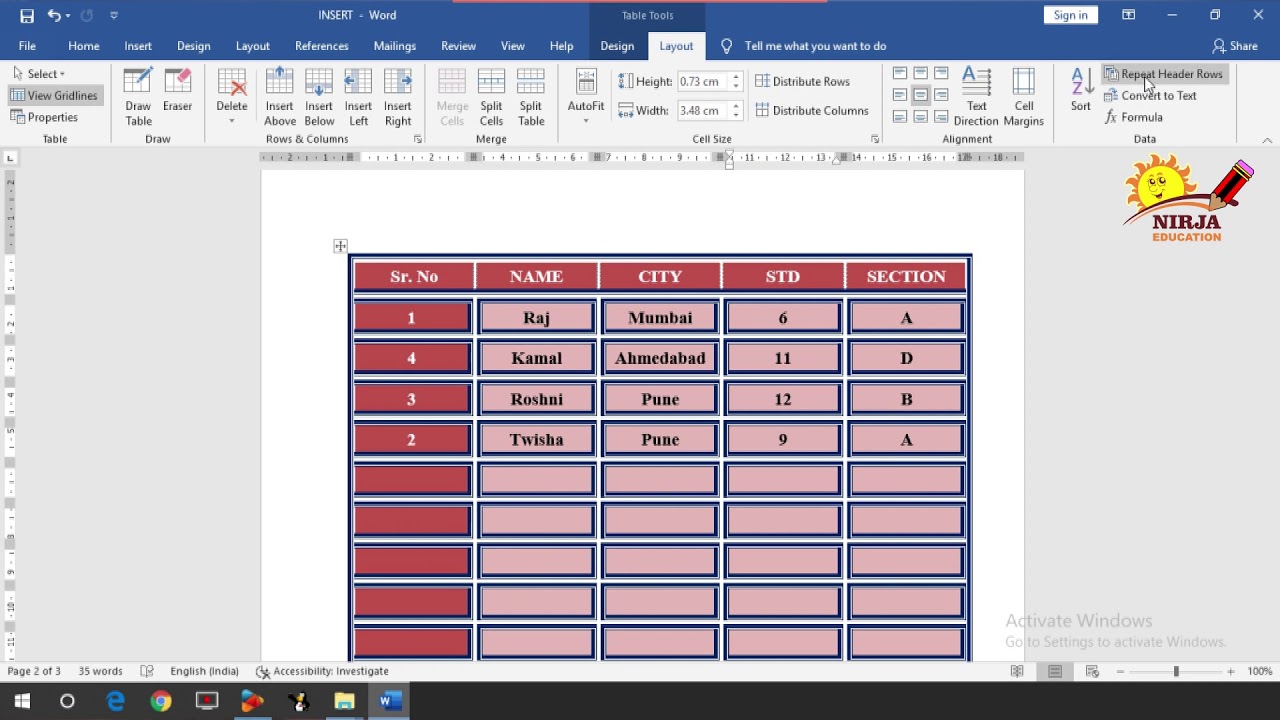Screen dimensions: 1280x720
Task: Click the Split Table icon
Action: 531,97
